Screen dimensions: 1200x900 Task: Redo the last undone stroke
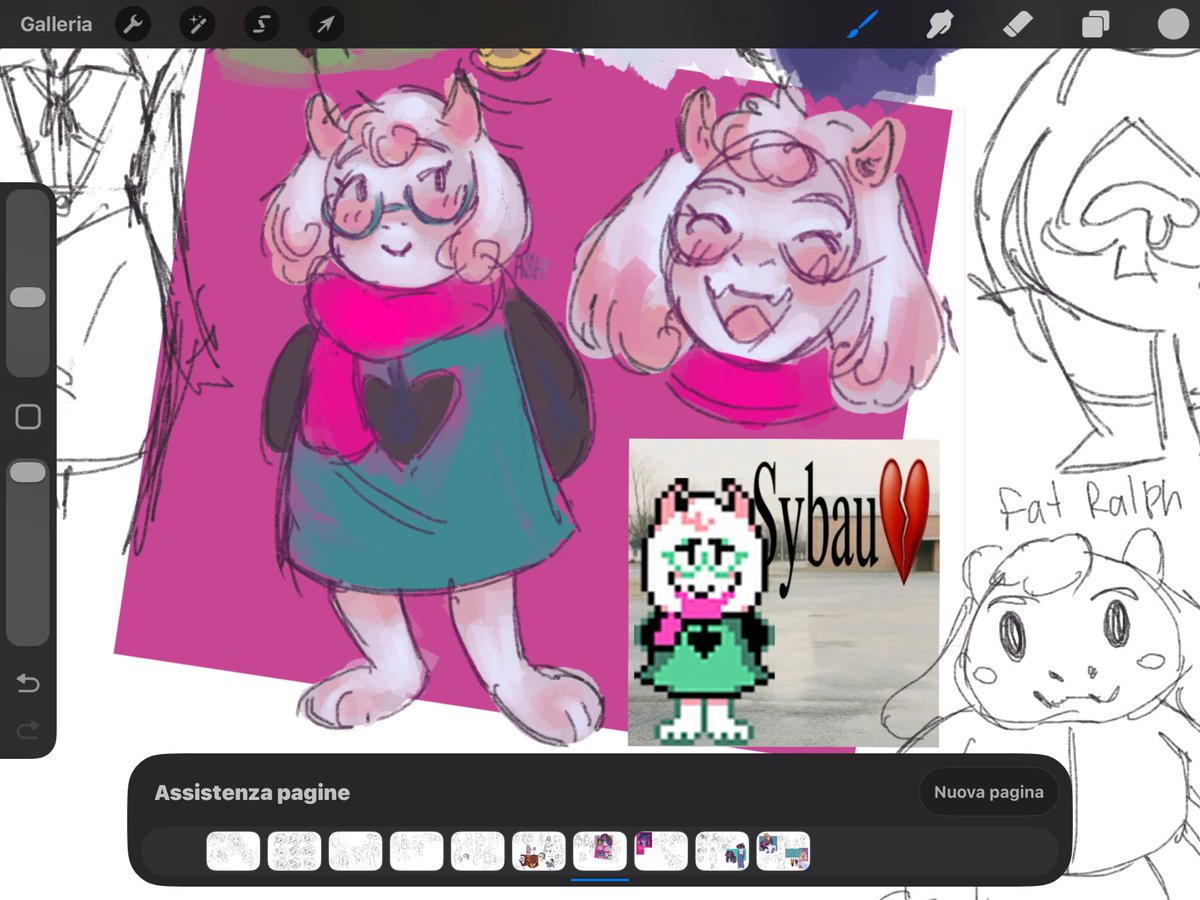[28, 731]
